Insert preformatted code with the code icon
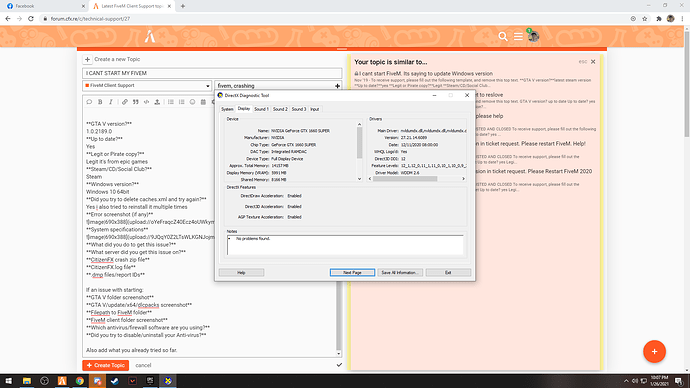This screenshot has height=388, width=690. pyautogui.click(x=147, y=102)
